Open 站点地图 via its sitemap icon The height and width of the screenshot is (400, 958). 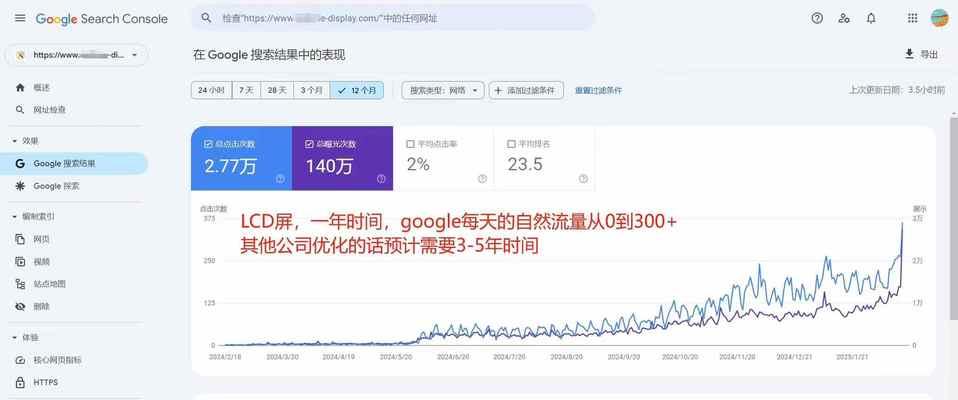(x=20, y=284)
